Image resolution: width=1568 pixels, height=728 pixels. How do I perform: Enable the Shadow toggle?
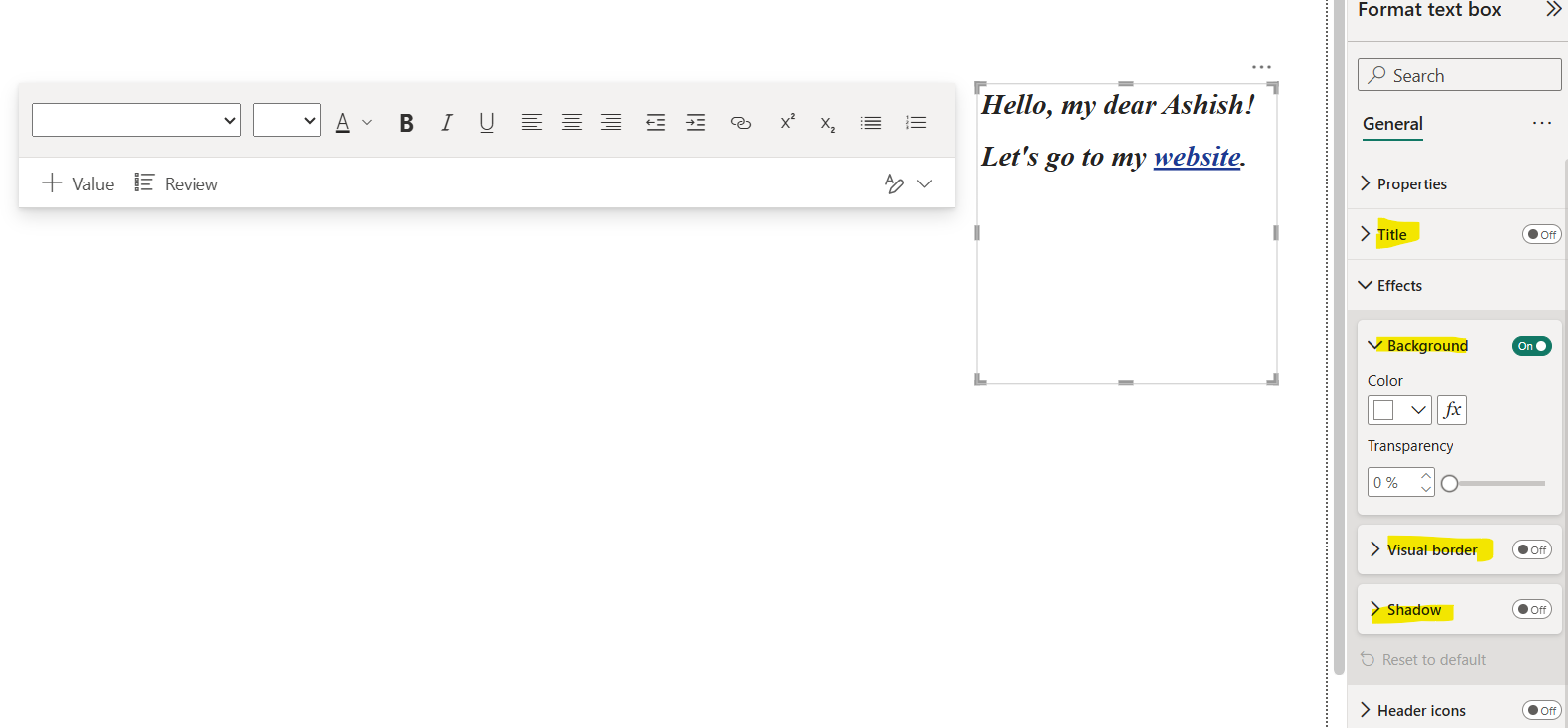click(x=1531, y=609)
